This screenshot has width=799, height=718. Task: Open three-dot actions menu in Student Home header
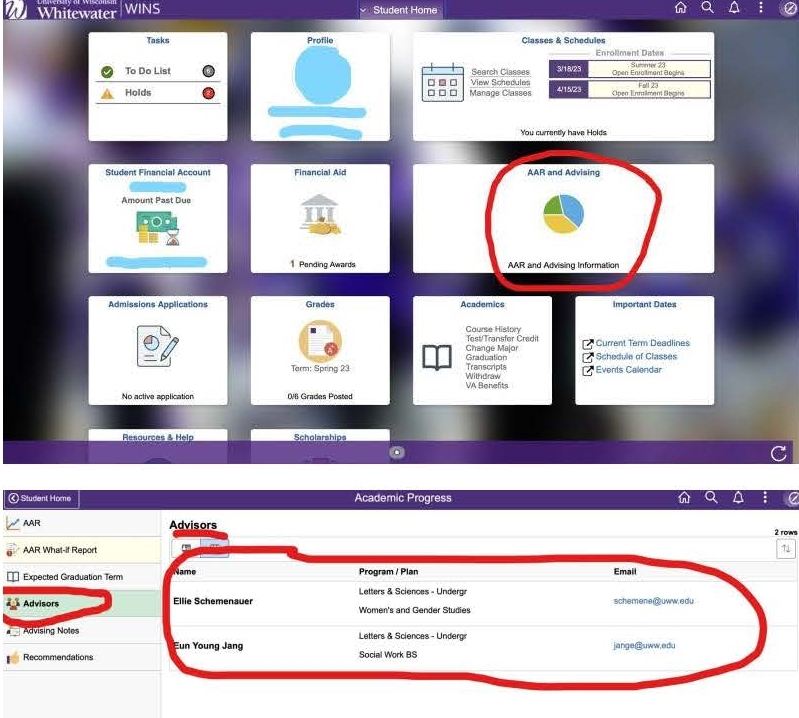click(x=761, y=7)
